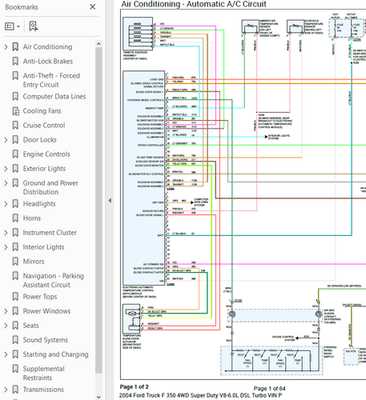Expand the Interior Lights bookmark

coord(5,247)
